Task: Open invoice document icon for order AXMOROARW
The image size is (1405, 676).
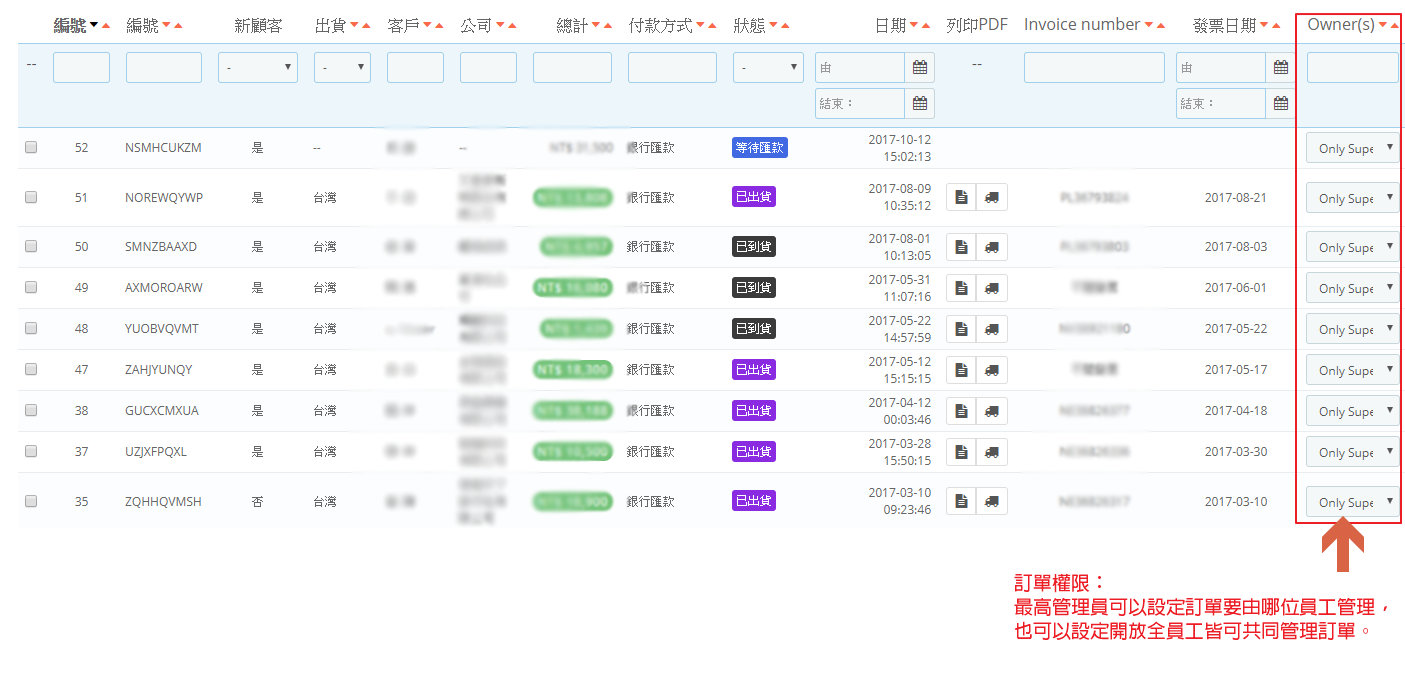Action: click(961, 288)
